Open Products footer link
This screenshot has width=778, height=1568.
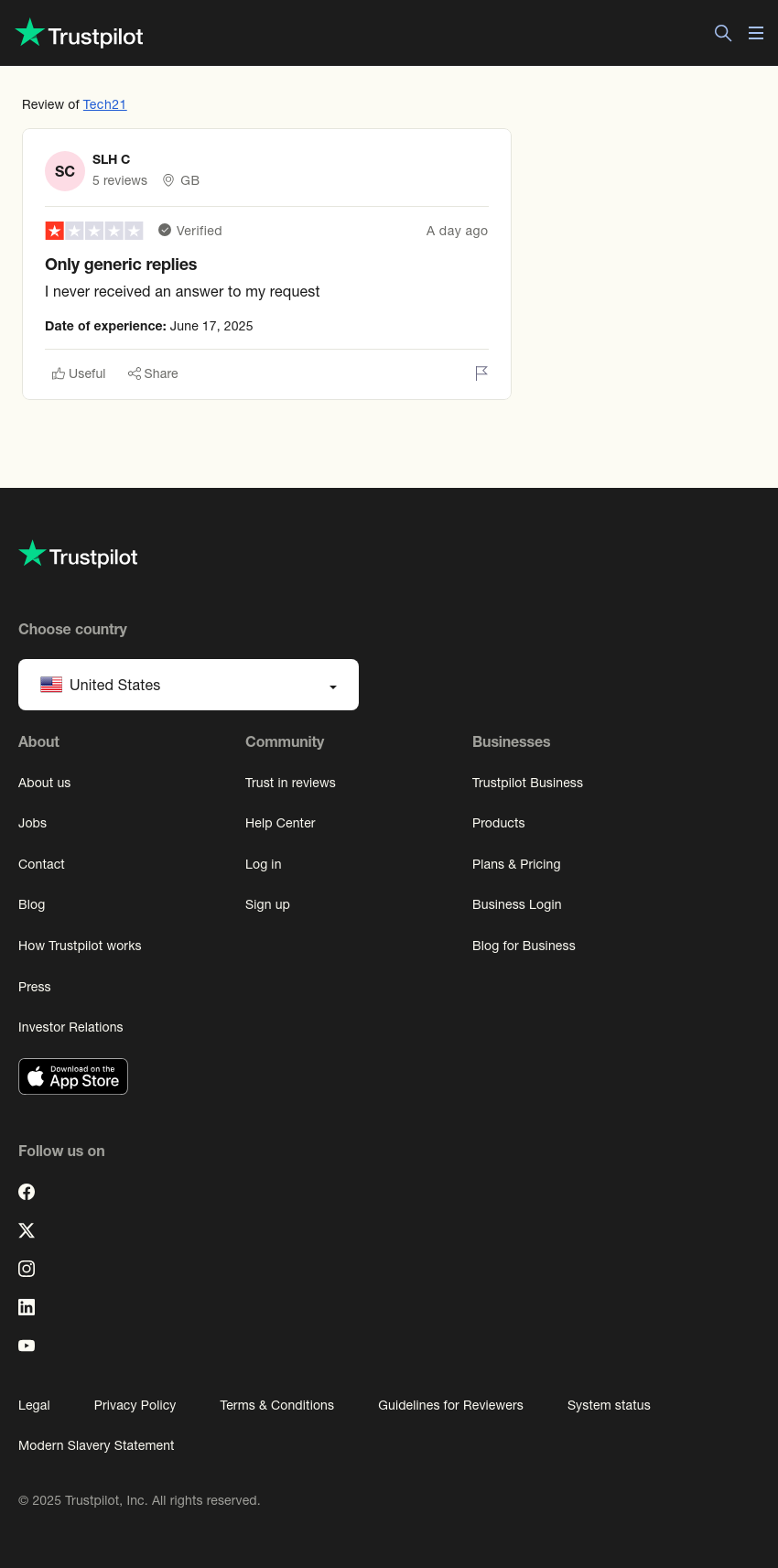498,823
